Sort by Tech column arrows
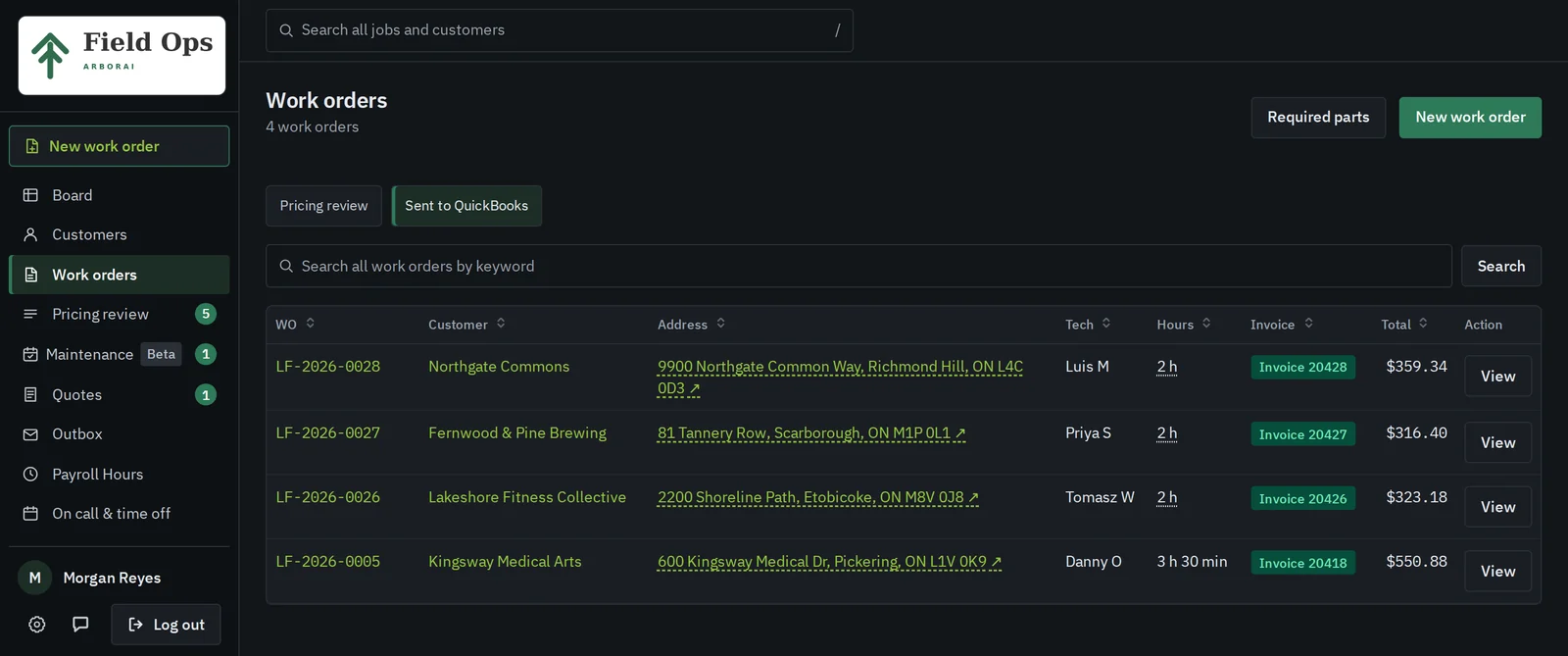The width and height of the screenshot is (1568, 656). pyautogui.click(x=1106, y=323)
